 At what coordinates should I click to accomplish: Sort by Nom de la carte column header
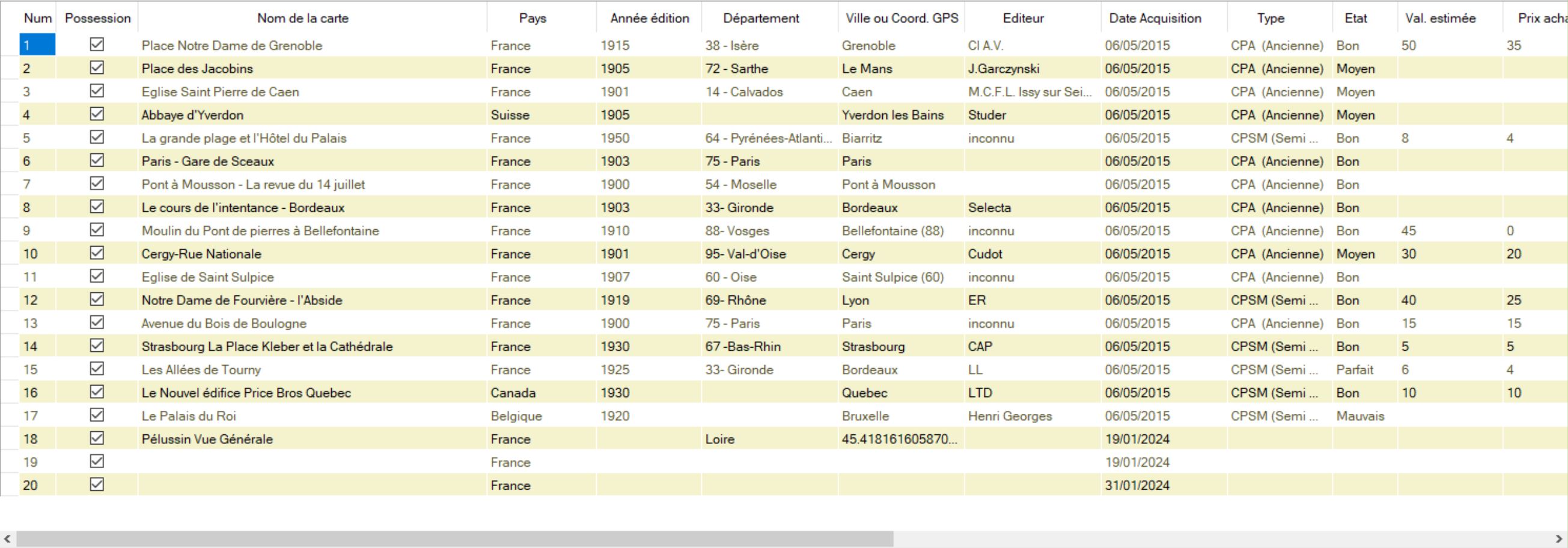[x=302, y=18]
